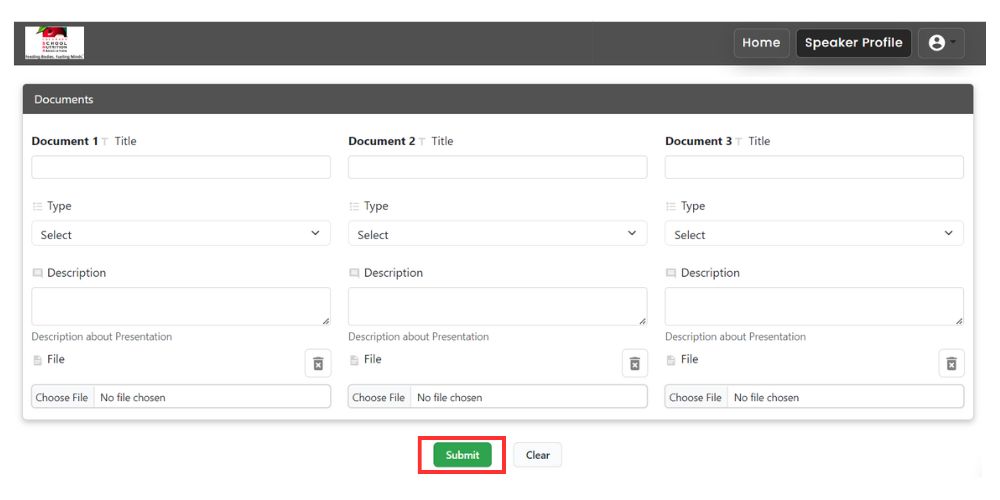Delete Document 2 file using trash icon
Viewport: 1000px width, 500px height.
pos(634,363)
